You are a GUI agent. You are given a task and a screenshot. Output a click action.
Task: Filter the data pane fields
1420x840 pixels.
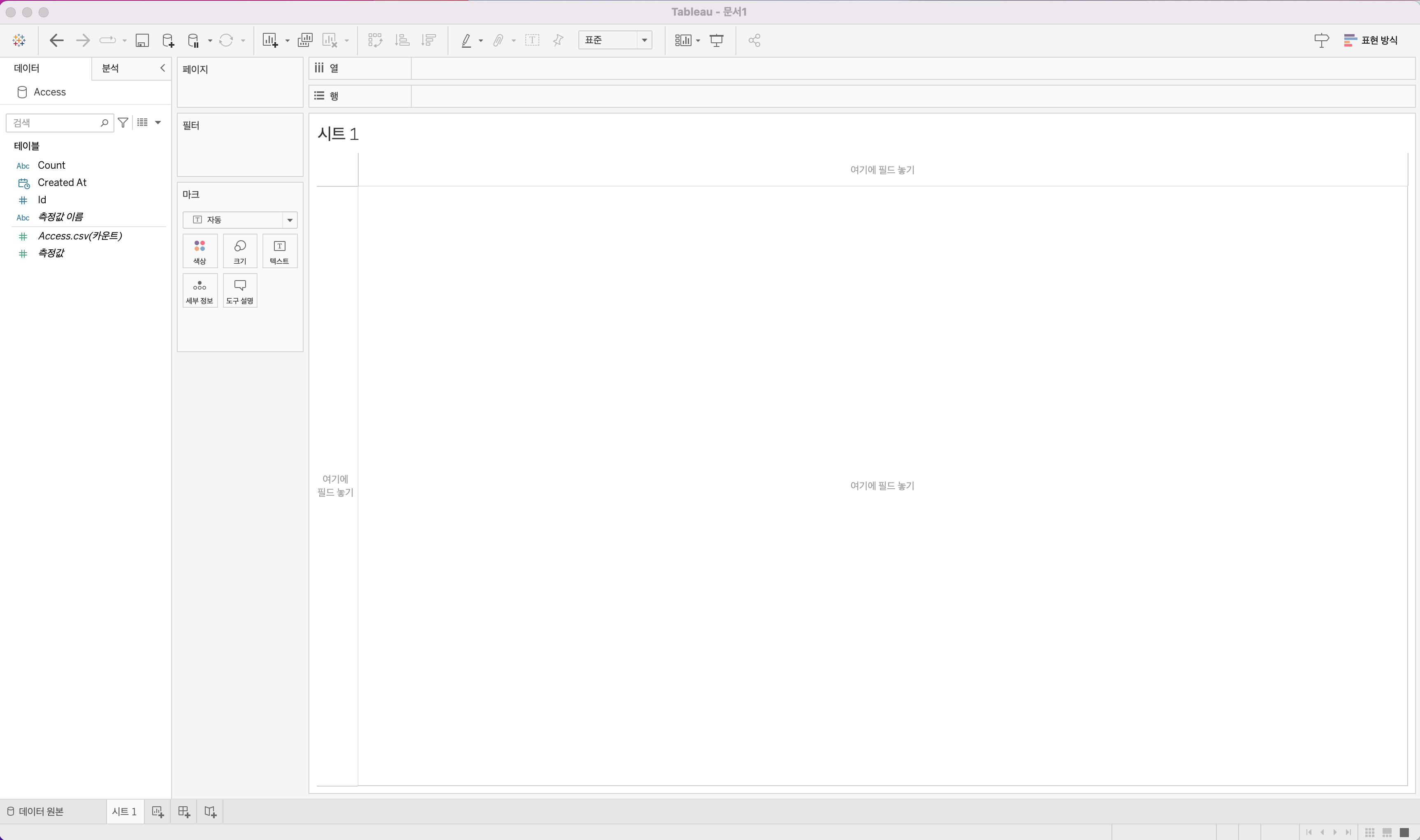(123, 122)
